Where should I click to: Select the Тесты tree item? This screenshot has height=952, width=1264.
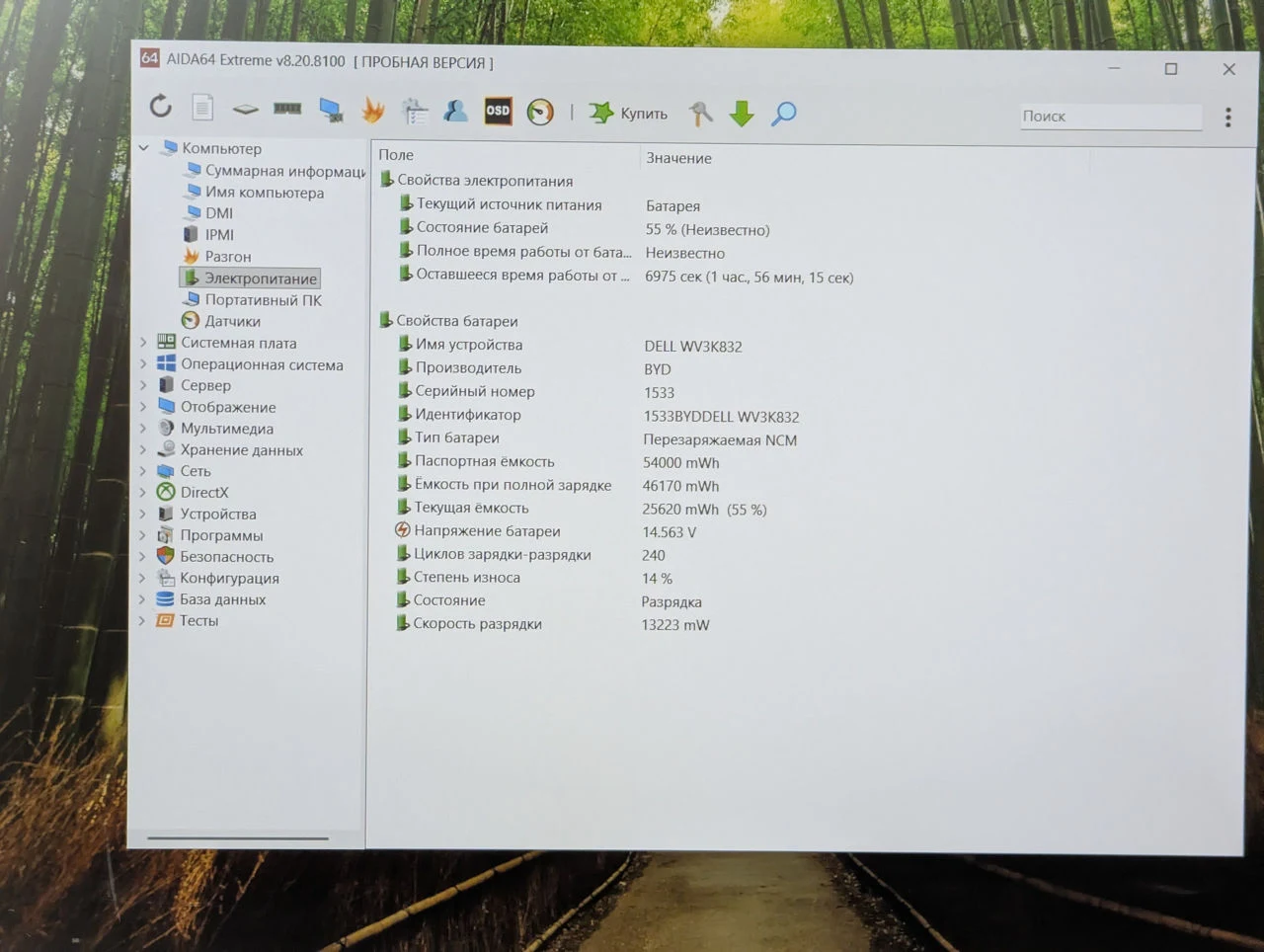pos(188,621)
